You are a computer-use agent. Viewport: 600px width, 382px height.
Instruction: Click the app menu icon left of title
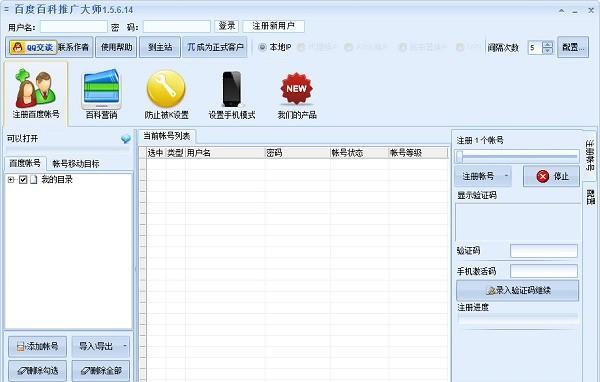click(6, 9)
